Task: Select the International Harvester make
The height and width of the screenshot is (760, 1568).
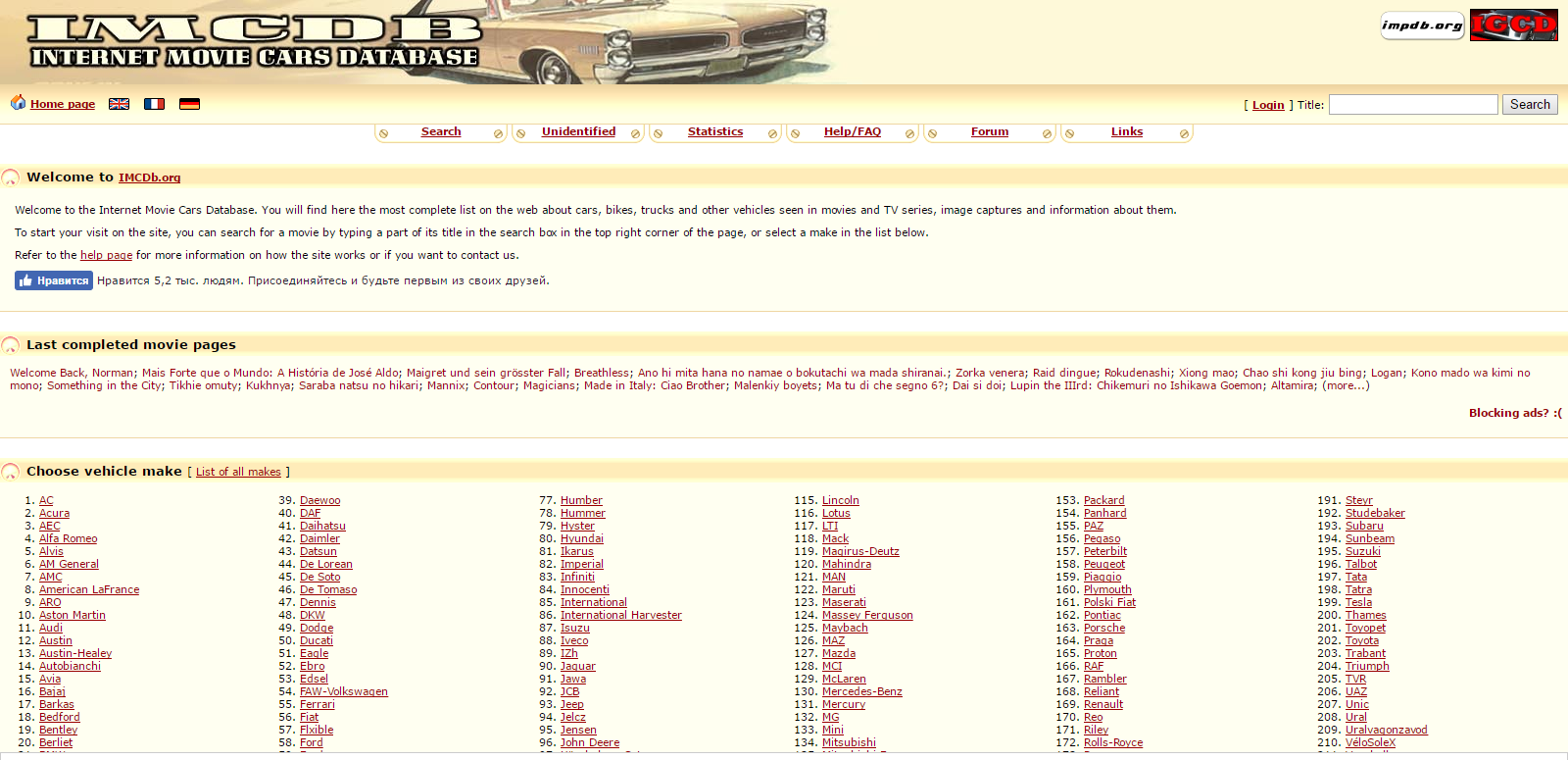Action: click(621, 615)
